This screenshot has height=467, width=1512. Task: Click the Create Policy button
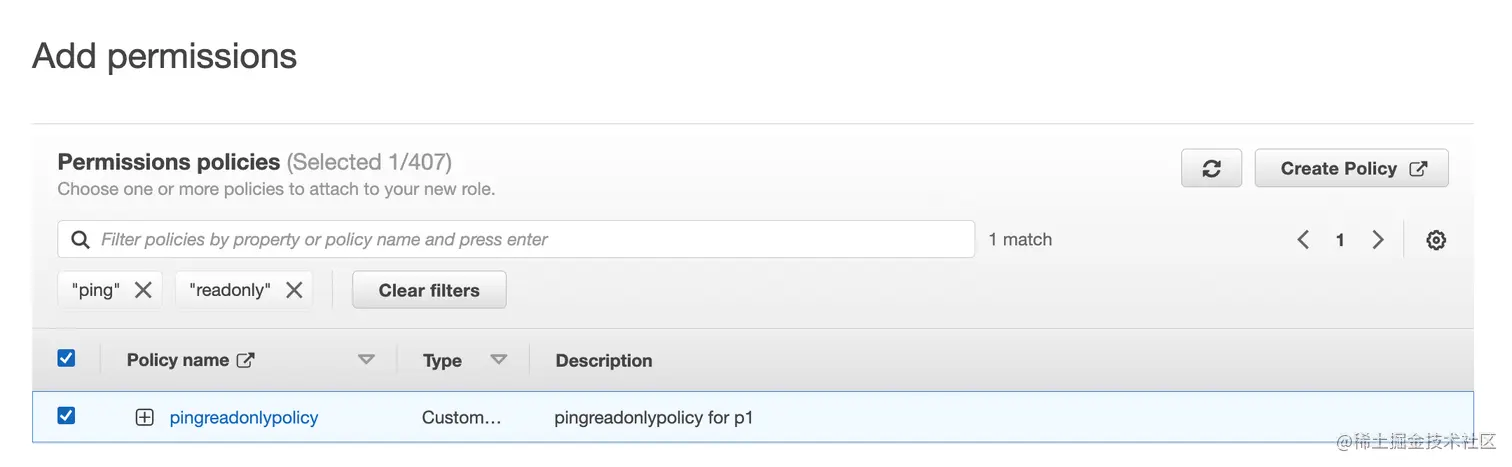click(x=1351, y=169)
